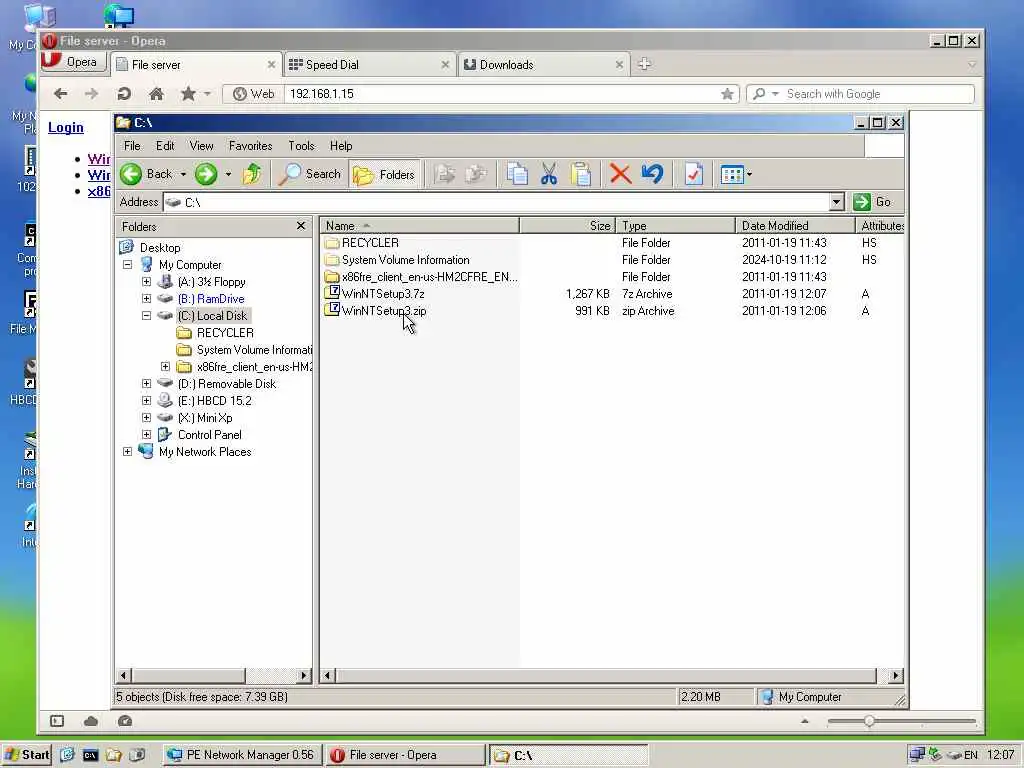
Task: Switch to the Downloads tab in Opera
Action: [543, 65]
